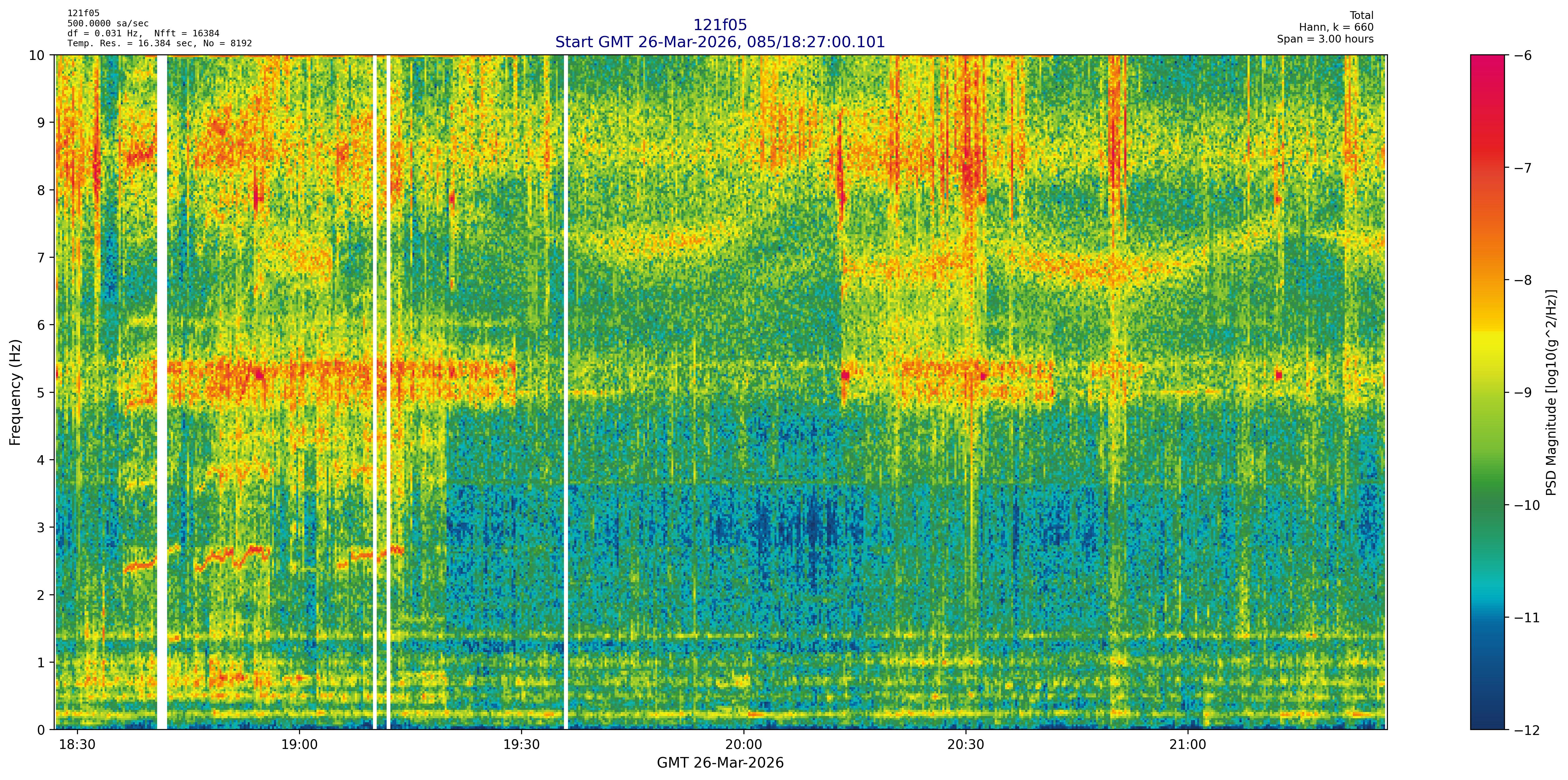Click the 10 Hz frequency tick label
Image resolution: width=1568 pixels, height=780 pixels.
click(x=37, y=55)
